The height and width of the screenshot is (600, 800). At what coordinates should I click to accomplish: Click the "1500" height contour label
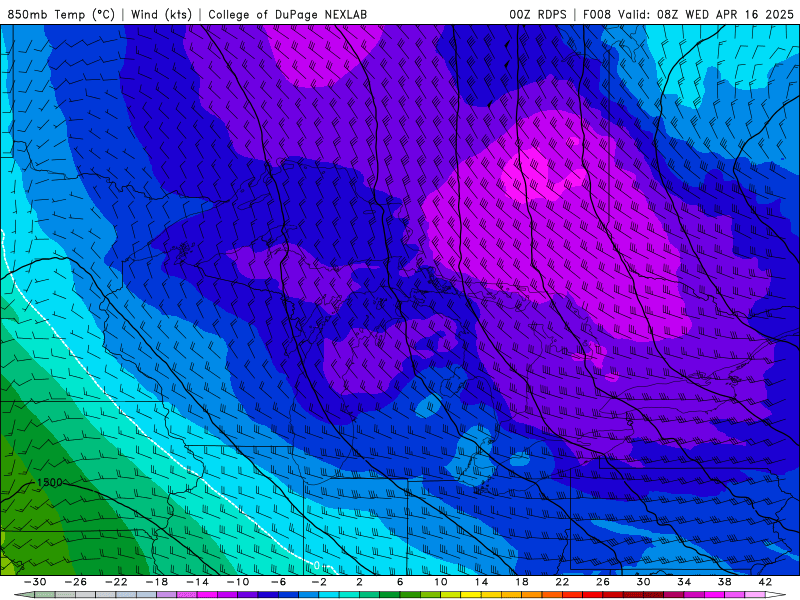point(49,482)
